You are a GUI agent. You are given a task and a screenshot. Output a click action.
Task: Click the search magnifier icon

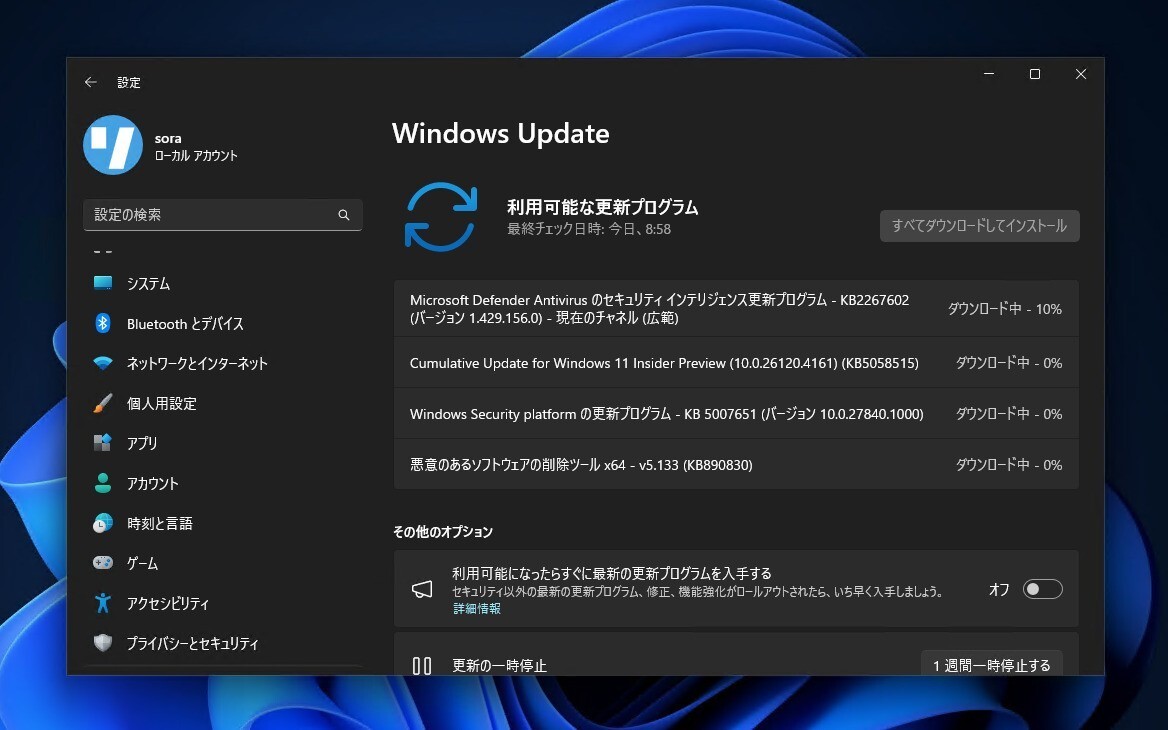343,215
